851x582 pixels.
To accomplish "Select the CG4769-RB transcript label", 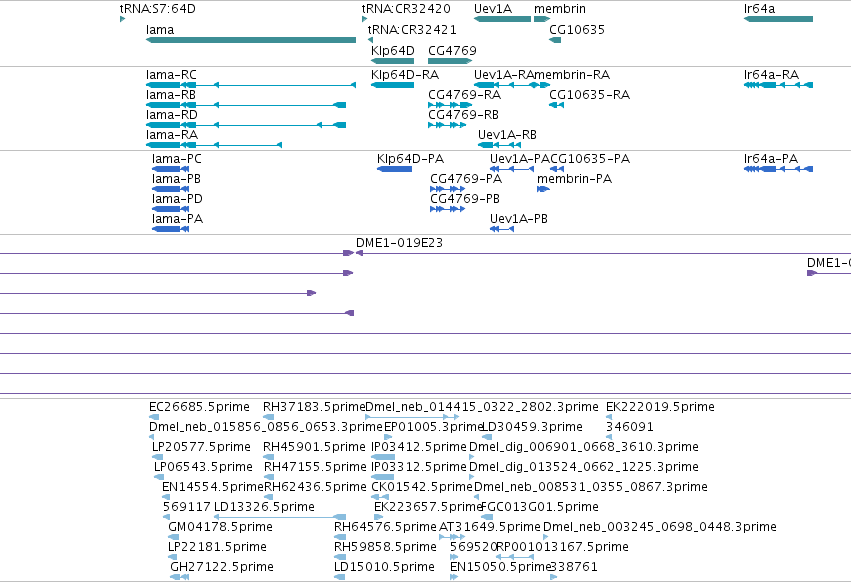I will 463,115.
